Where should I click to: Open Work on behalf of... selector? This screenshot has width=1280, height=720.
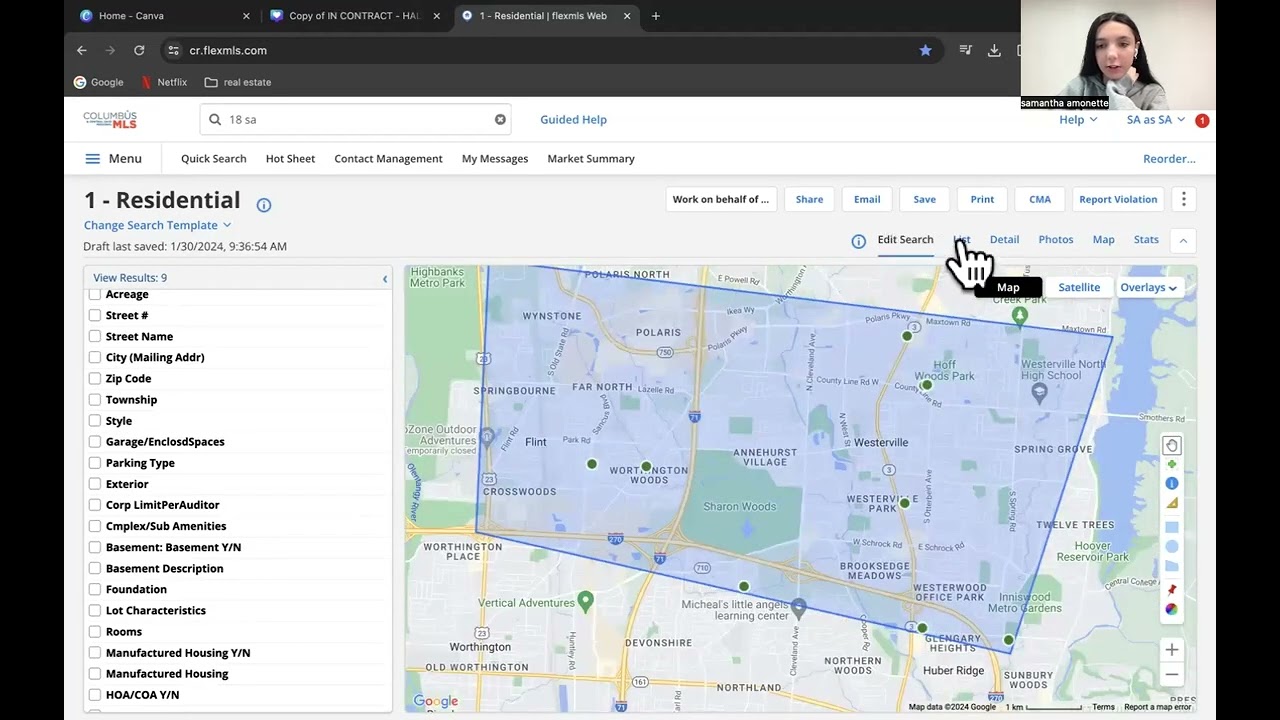721,199
